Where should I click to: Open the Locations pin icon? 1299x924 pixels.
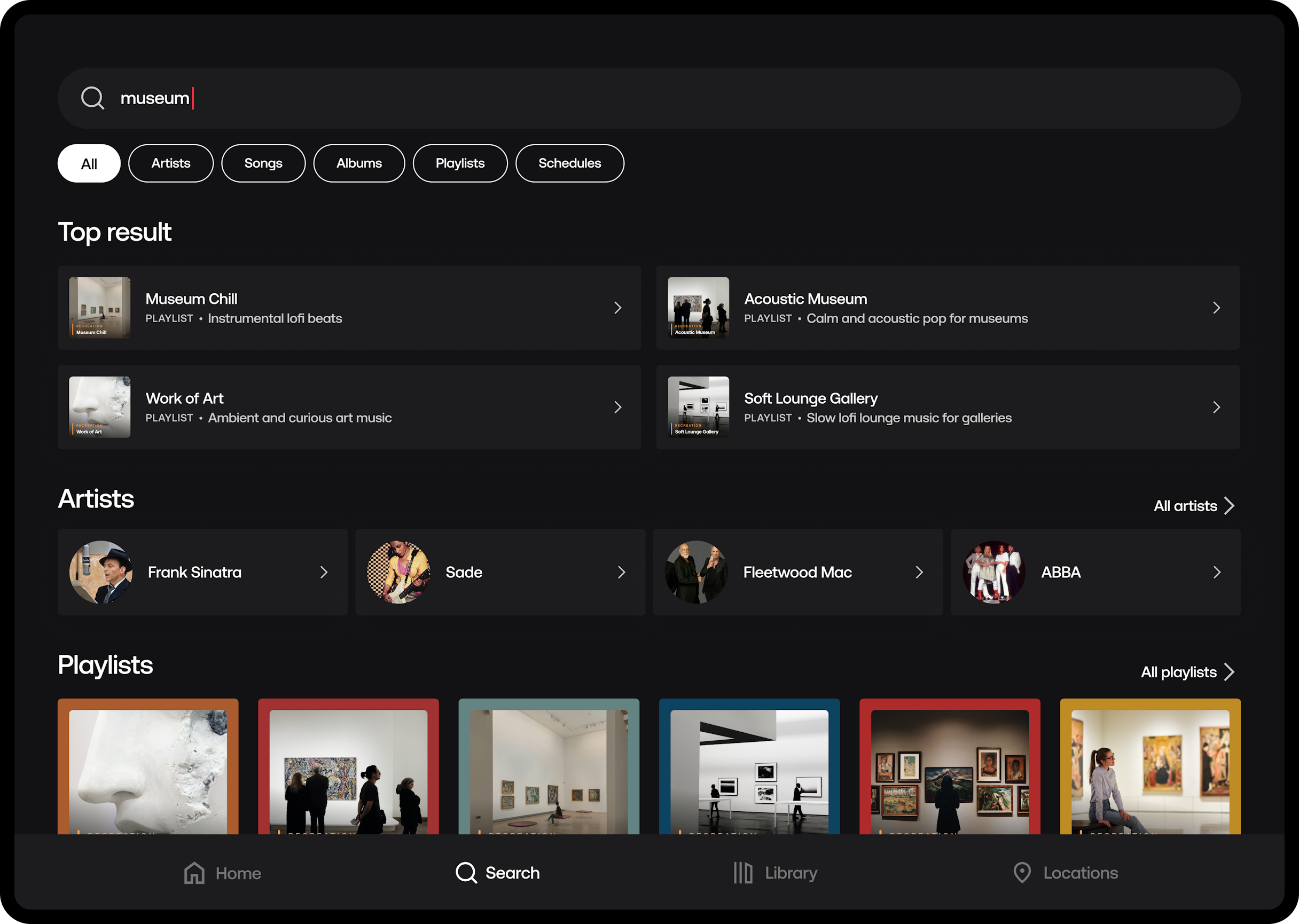coord(1022,873)
